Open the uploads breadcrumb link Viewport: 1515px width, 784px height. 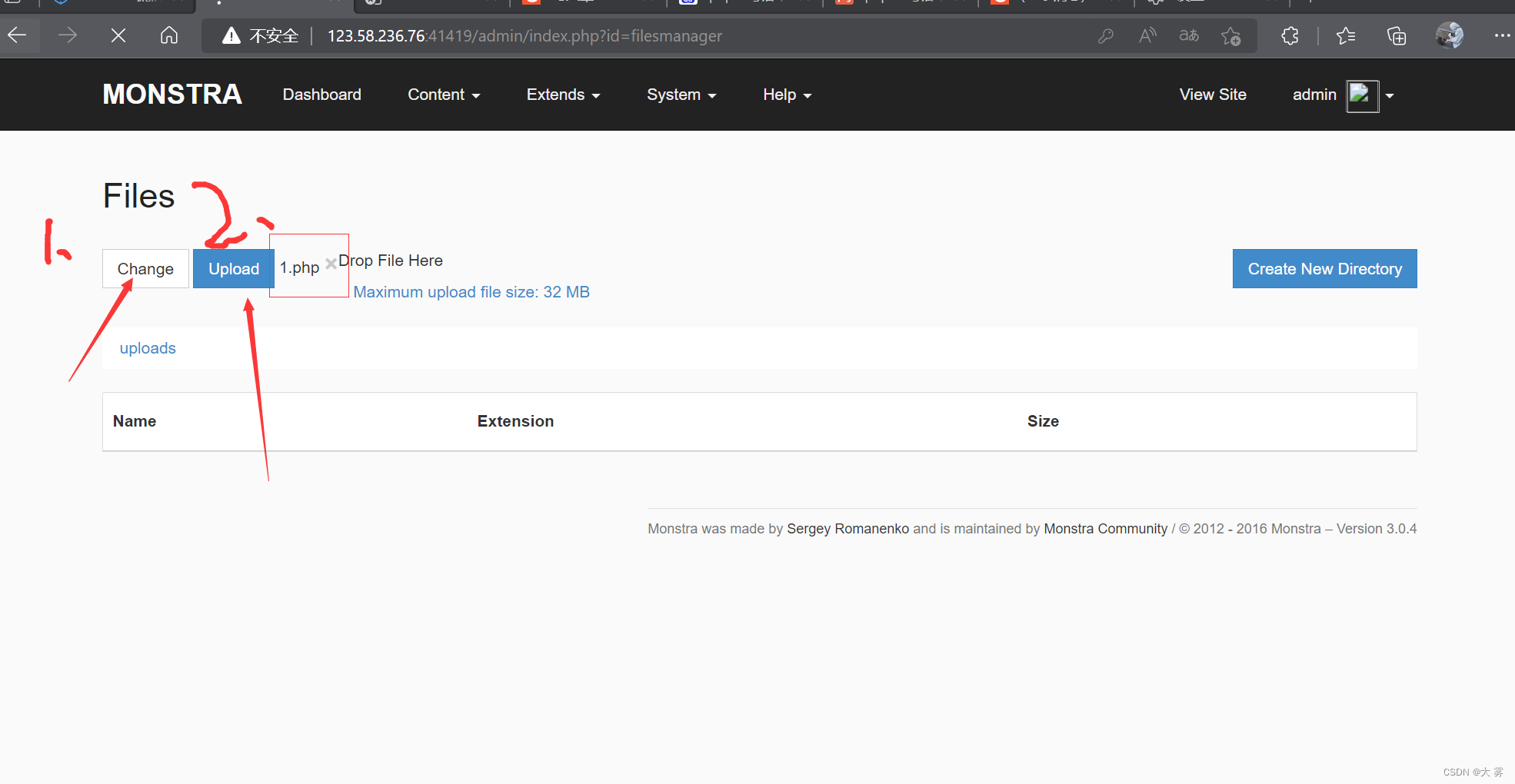148,348
